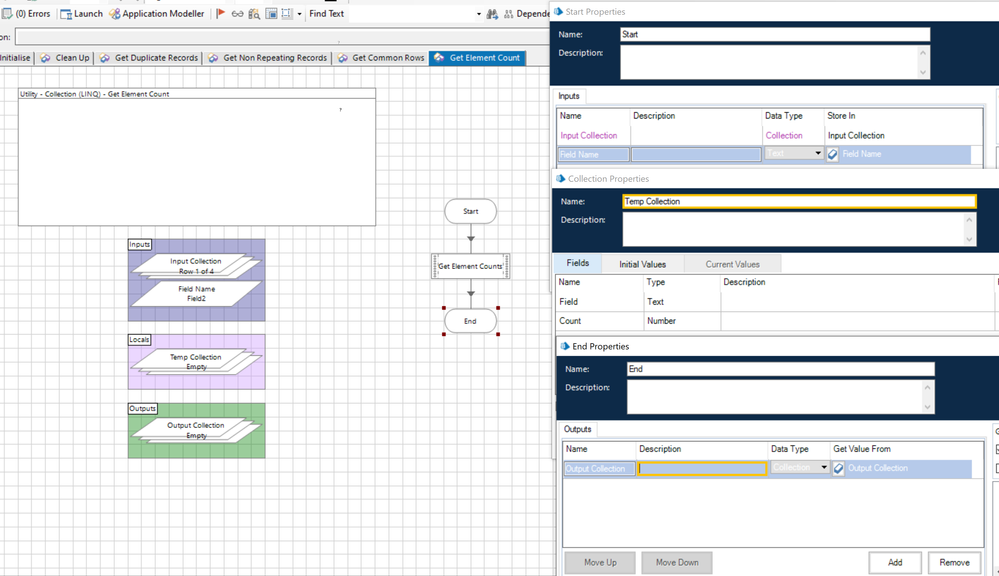Click the Remove button
Image resolution: width=999 pixels, height=576 pixels.
pyautogui.click(x=954, y=562)
